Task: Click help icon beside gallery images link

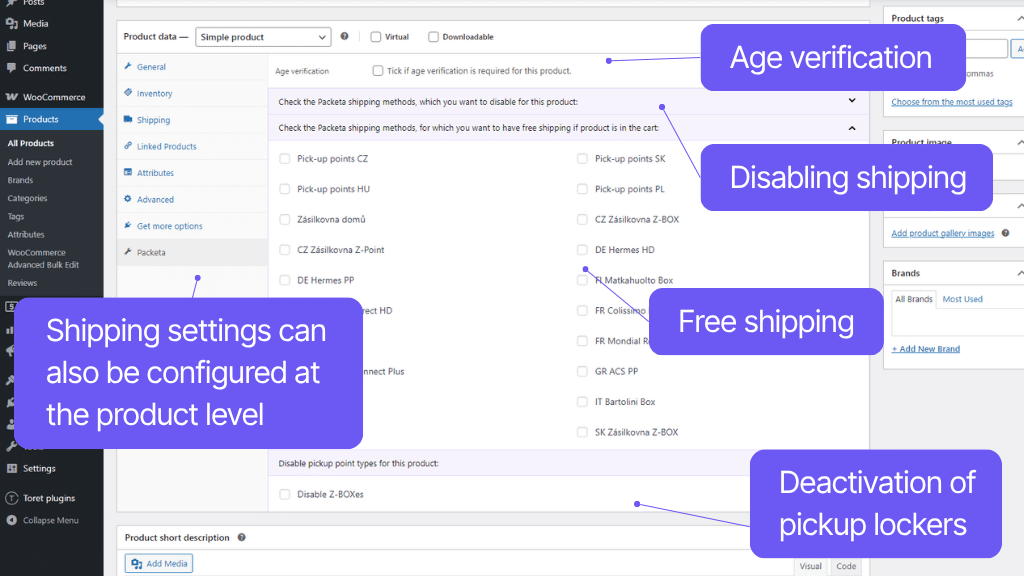Action: tap(1006, 233)
